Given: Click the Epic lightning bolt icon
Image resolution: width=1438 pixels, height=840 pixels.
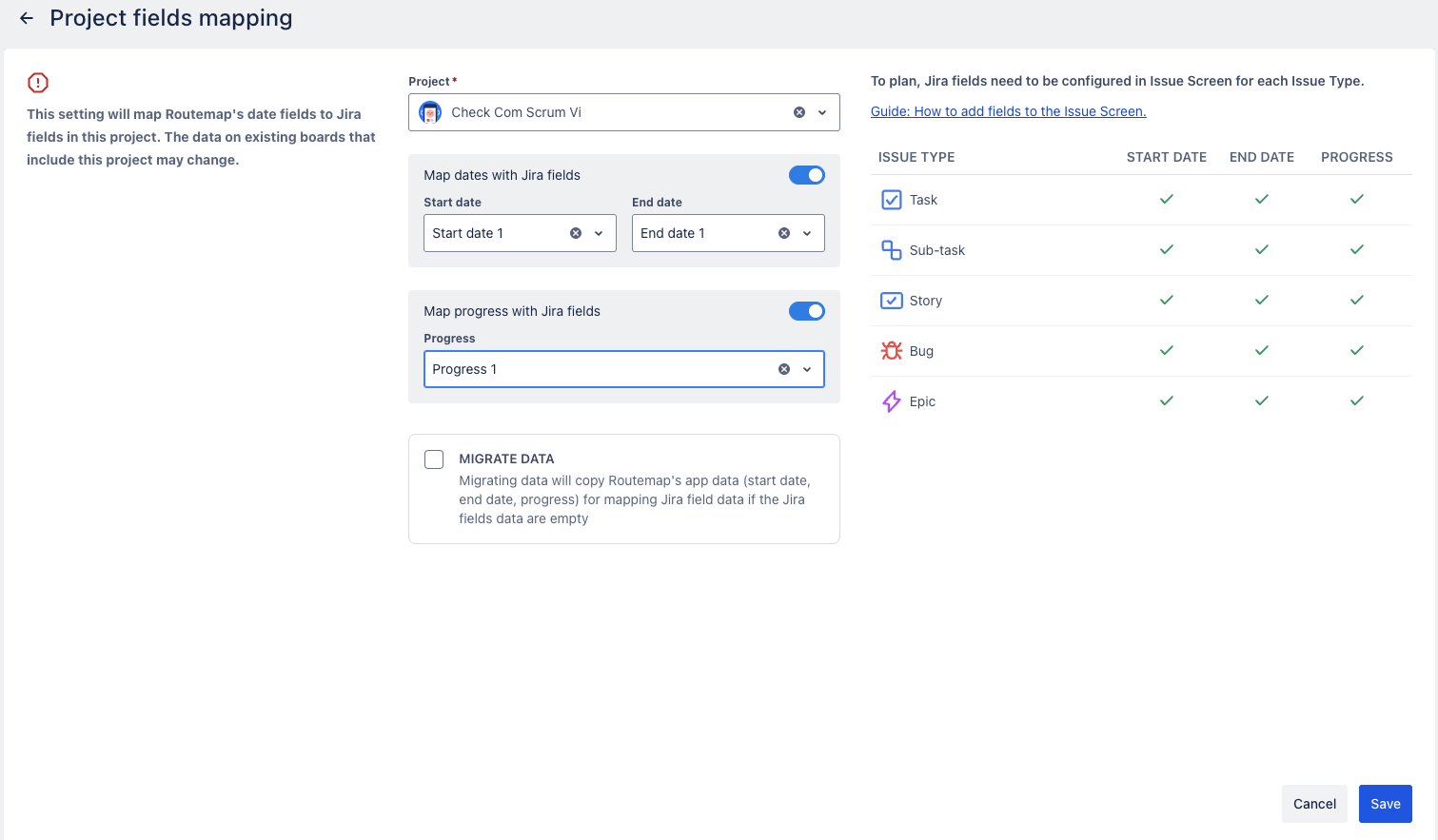Looking at the screenshot, I should 891,401.
